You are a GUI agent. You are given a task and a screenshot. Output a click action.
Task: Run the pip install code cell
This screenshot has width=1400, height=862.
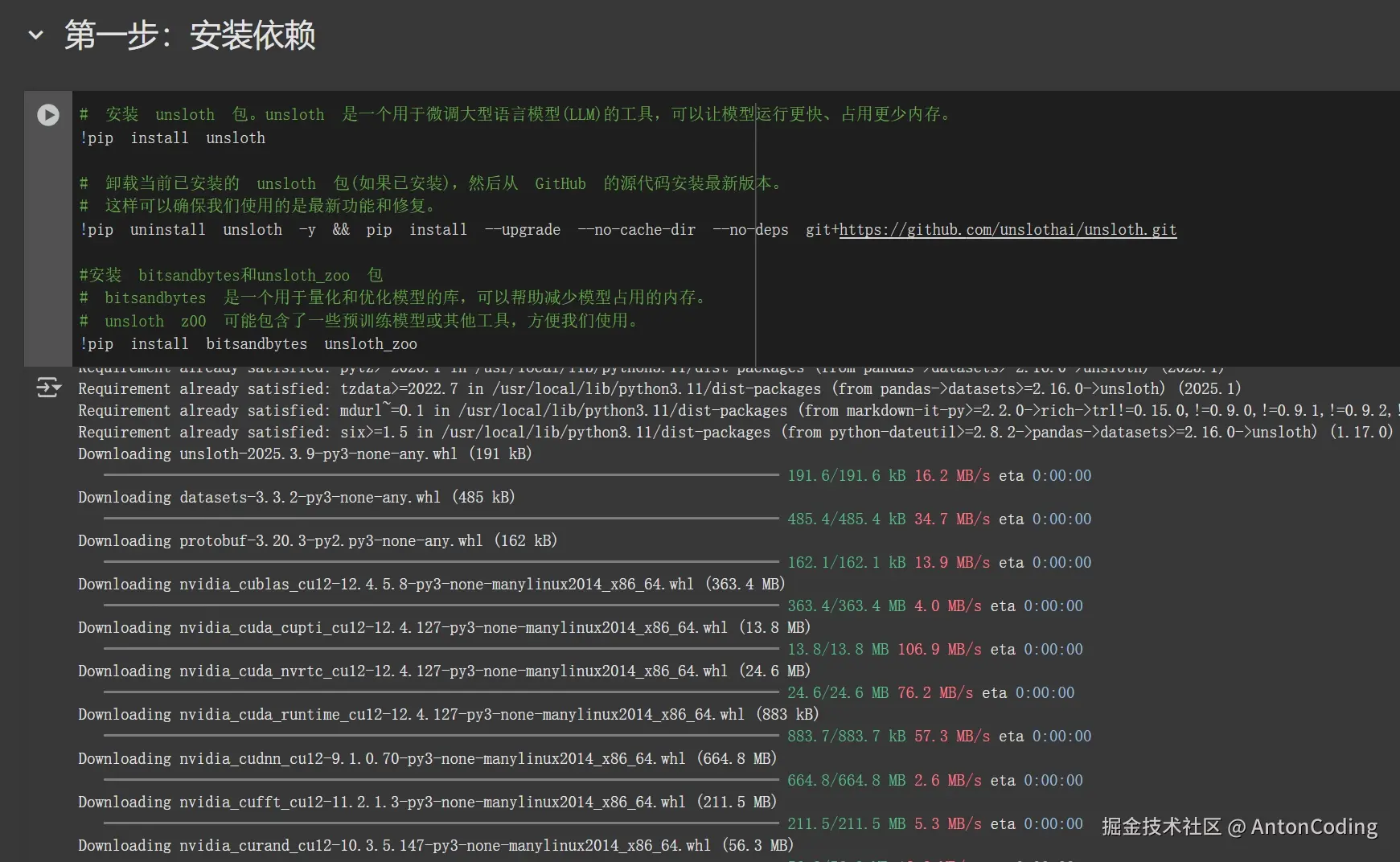pyautogui.click(x=48, y=115)
